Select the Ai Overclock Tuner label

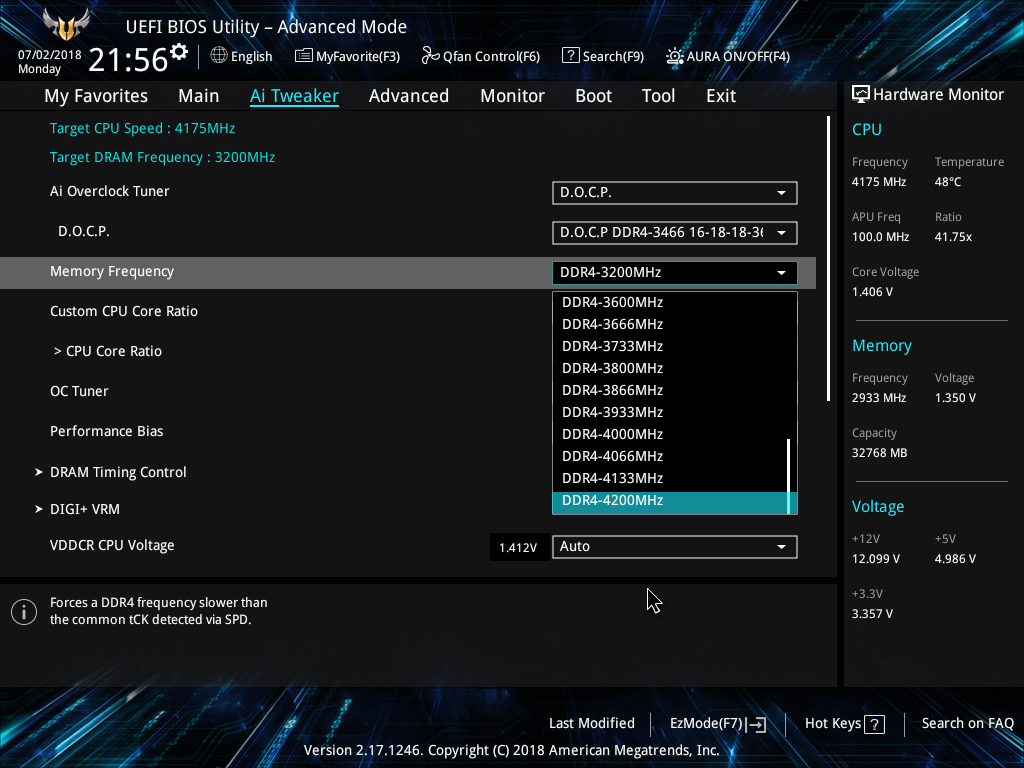pos(110,191)
